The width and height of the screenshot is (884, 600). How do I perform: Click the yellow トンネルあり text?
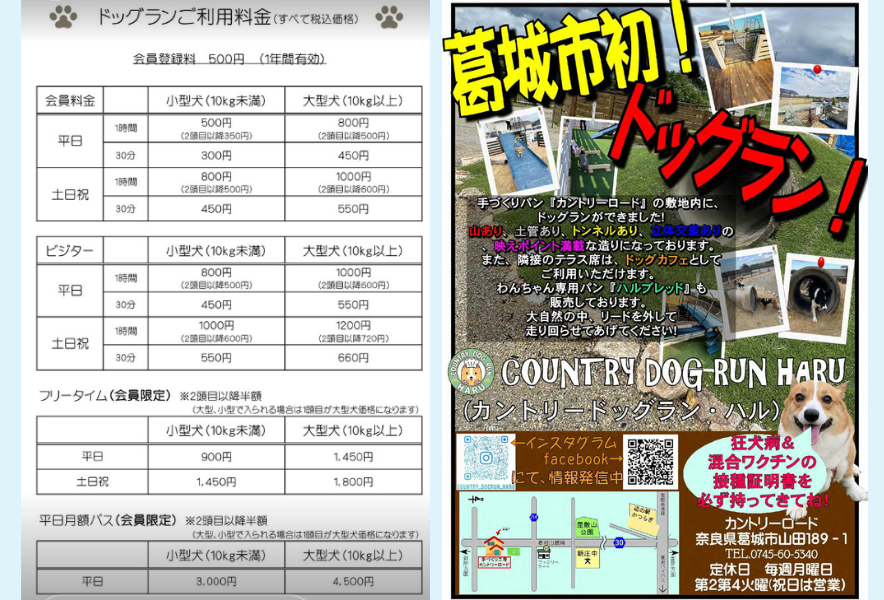[x=604, y=231]
